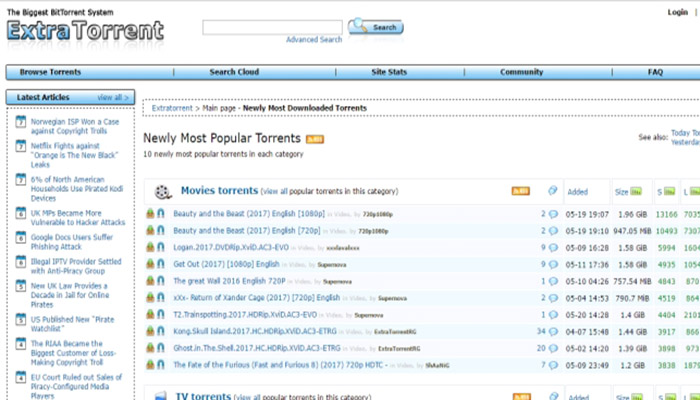Screen dimensions: 700x400
Task: Read 'New UK Law Provides a Decade in Jail' article
Action: click(71, 295)
